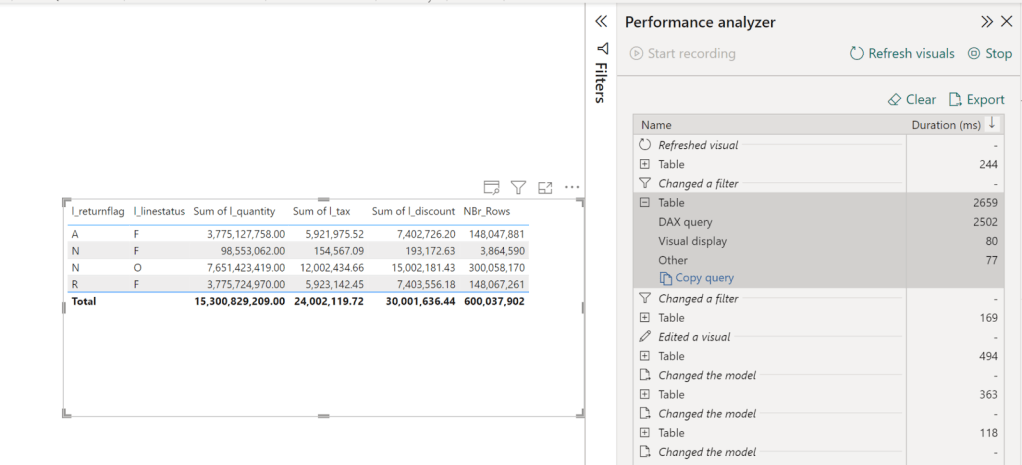Expand the Filters pane with double chevron
This screenshot has width=1022, height=465.
pyautogui.click(x=601, y=21)
